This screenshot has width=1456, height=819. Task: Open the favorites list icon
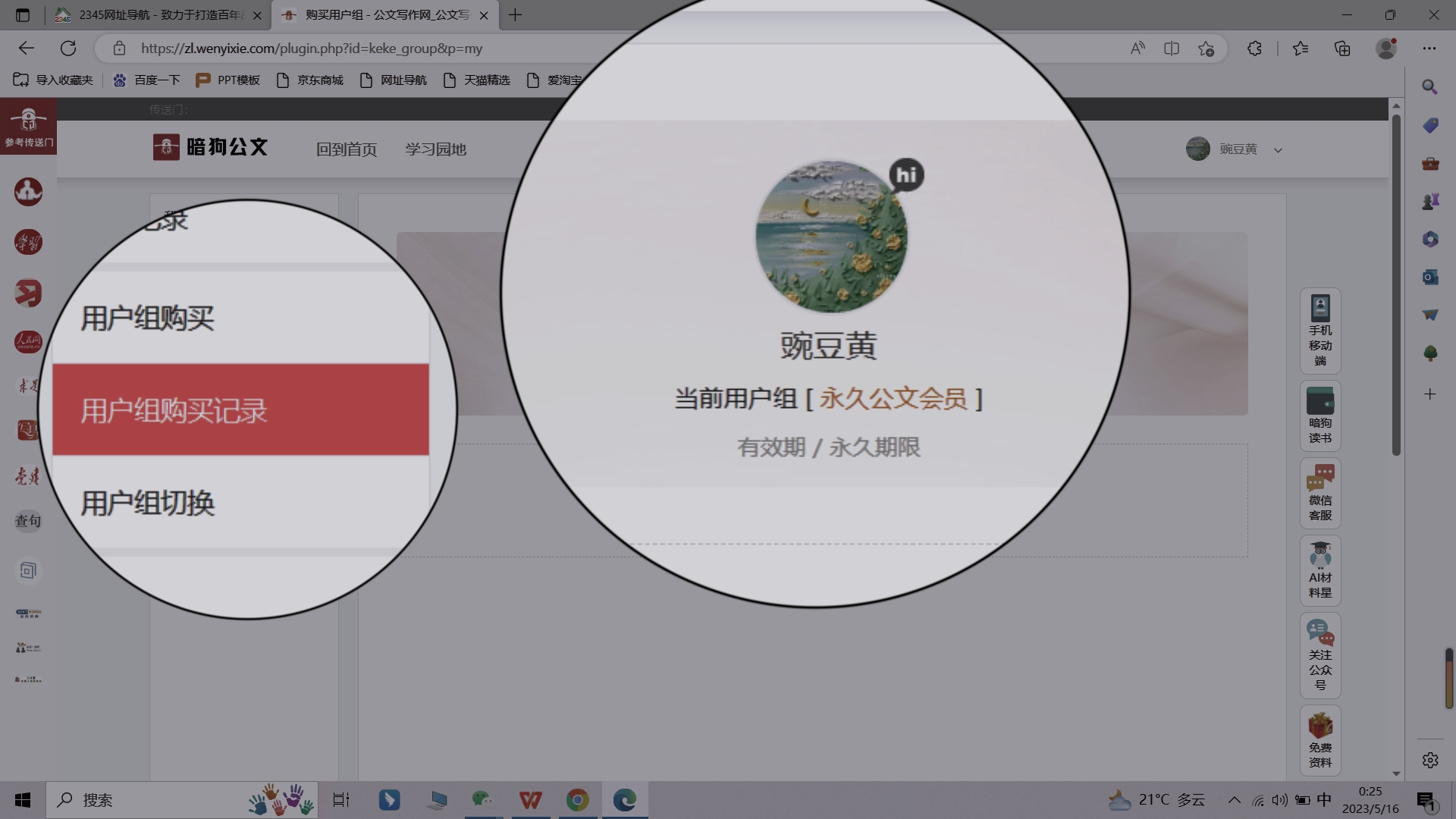[x=1301, y=49]
